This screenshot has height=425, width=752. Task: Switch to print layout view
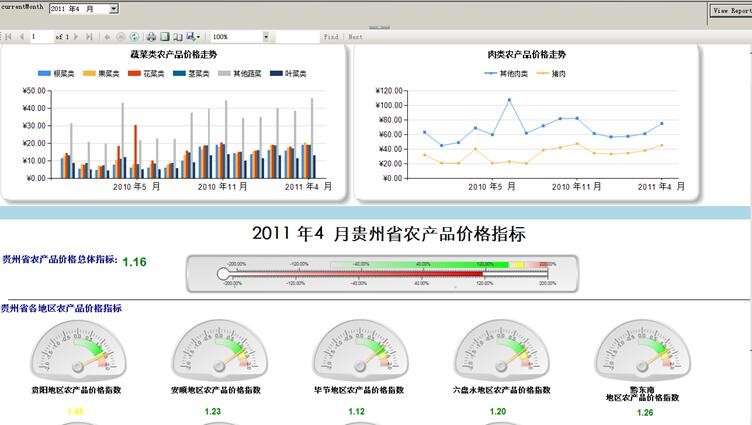(164, 37)
